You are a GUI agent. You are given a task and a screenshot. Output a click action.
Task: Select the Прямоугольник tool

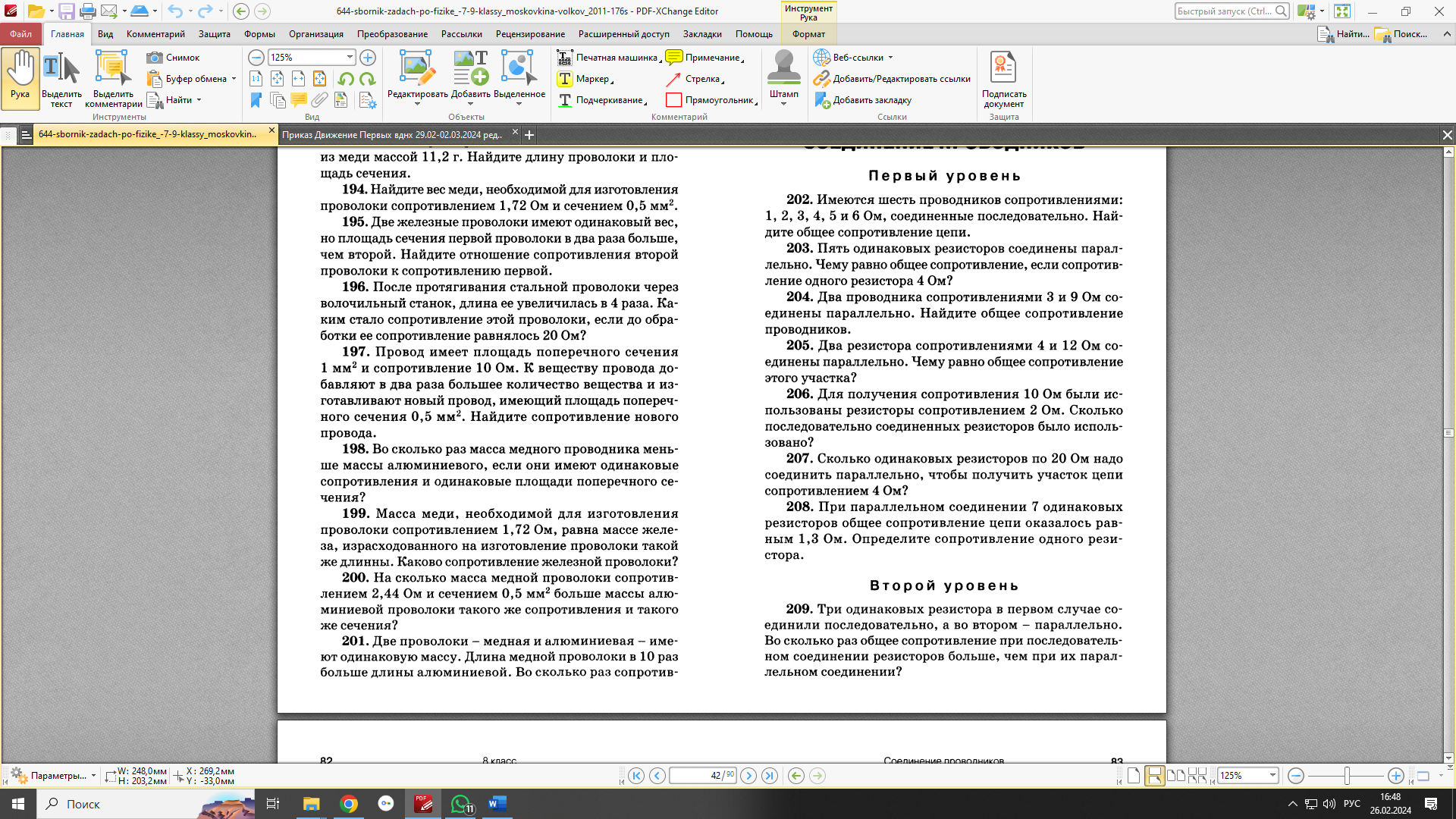coord(711,100)
